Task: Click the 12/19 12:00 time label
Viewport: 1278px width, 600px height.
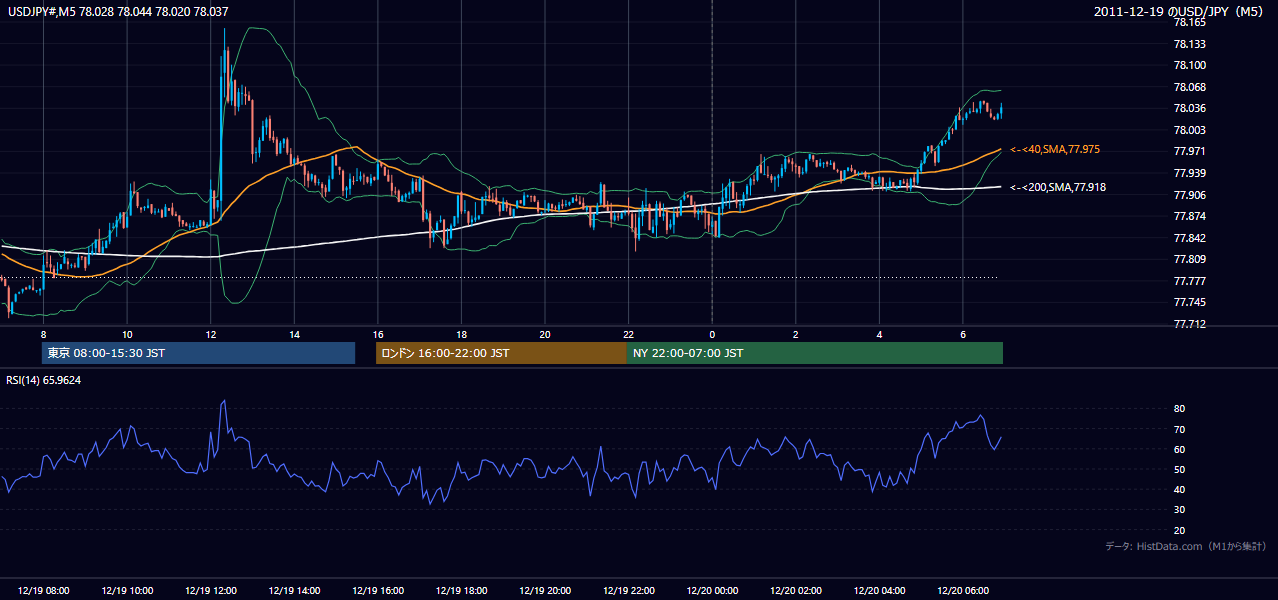Action: pos(211,591)
